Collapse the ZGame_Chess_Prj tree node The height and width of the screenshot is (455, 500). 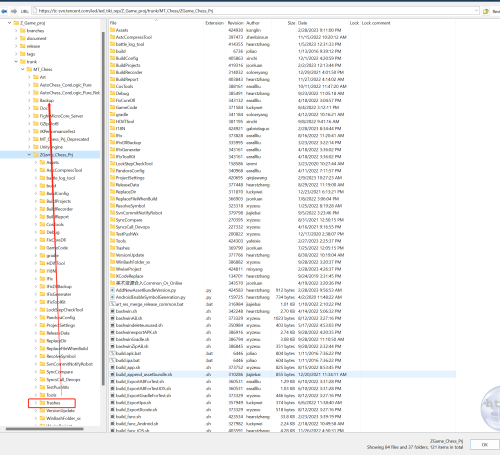tap(29, 155)
